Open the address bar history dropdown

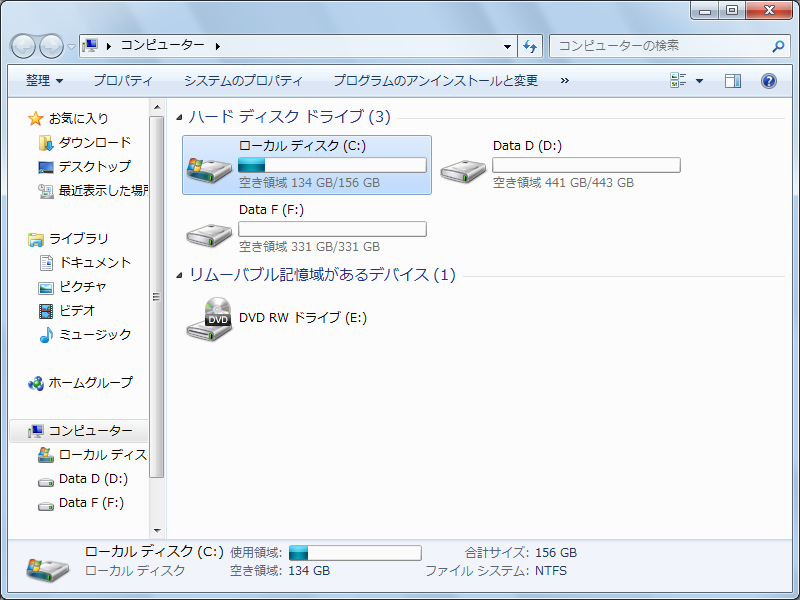coord(507,46)
